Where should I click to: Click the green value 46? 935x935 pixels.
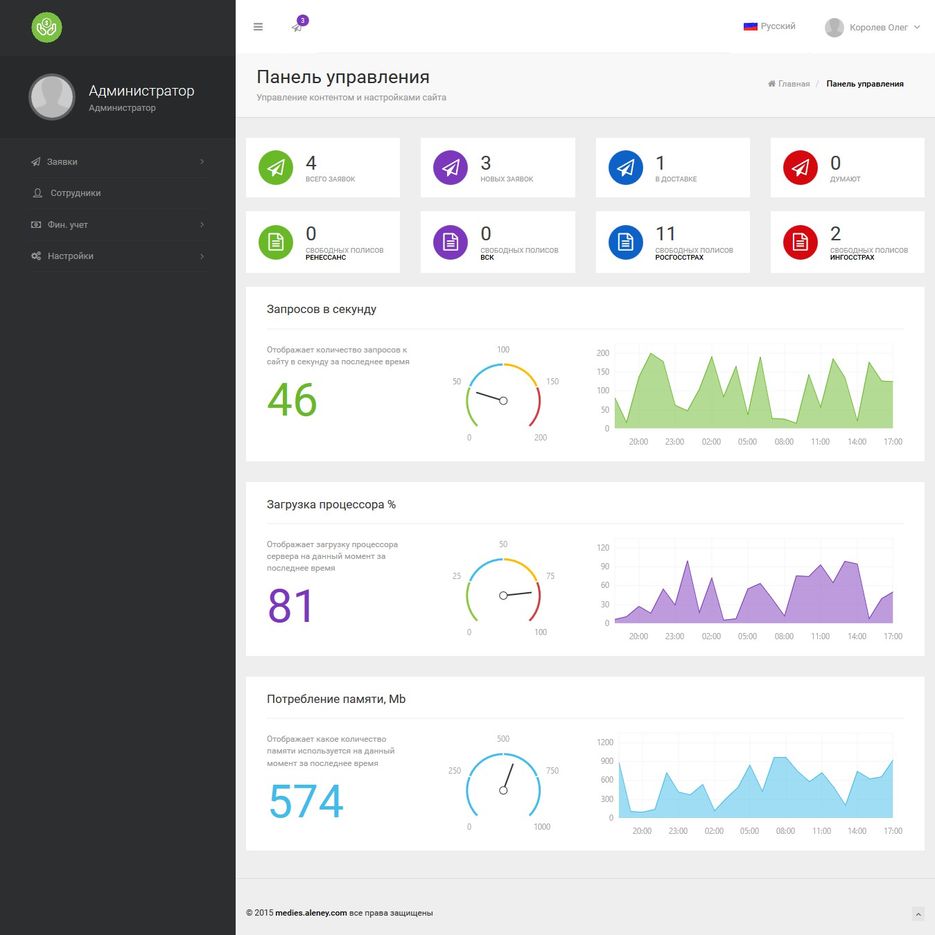292,400
